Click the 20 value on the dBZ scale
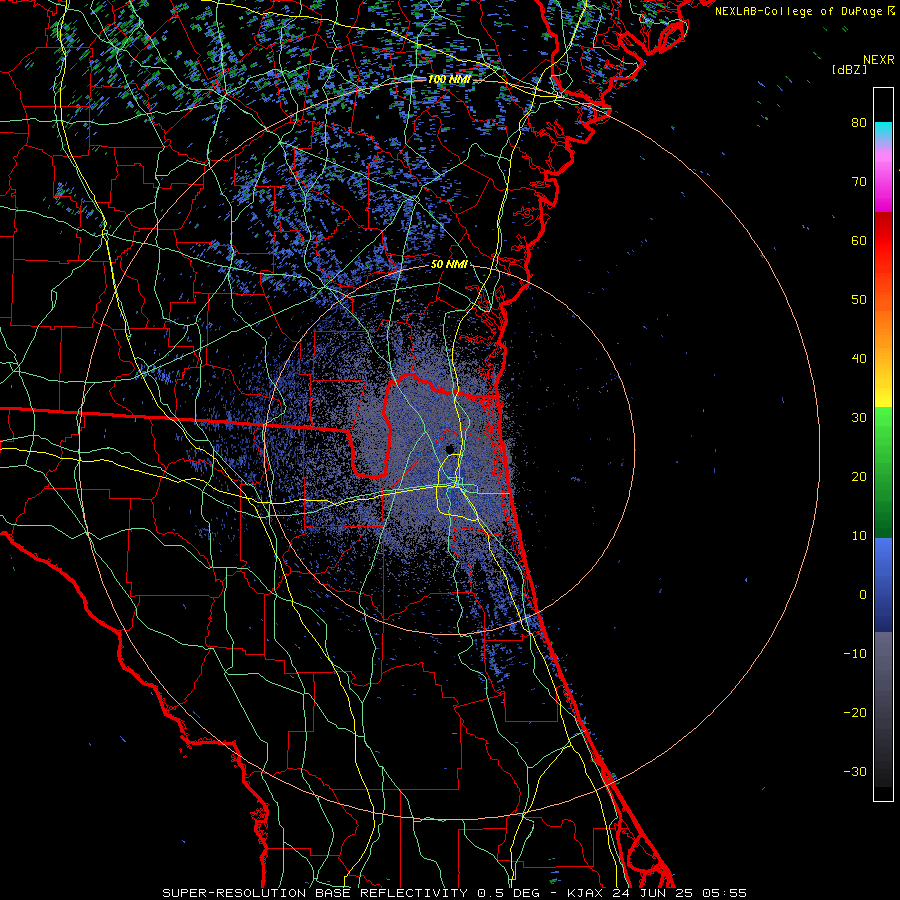The height and width of the screenshot is (900, 900). [859, 476]
